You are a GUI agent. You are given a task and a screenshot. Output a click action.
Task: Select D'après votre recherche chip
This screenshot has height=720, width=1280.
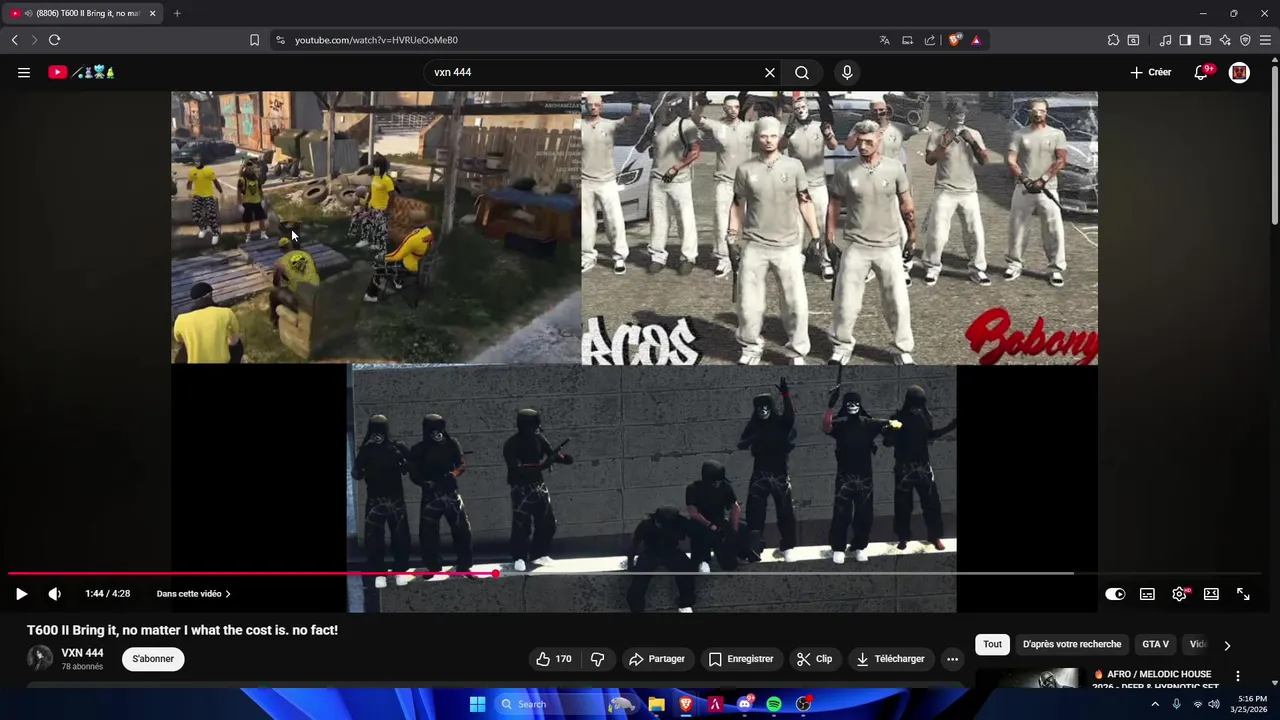1072,644
